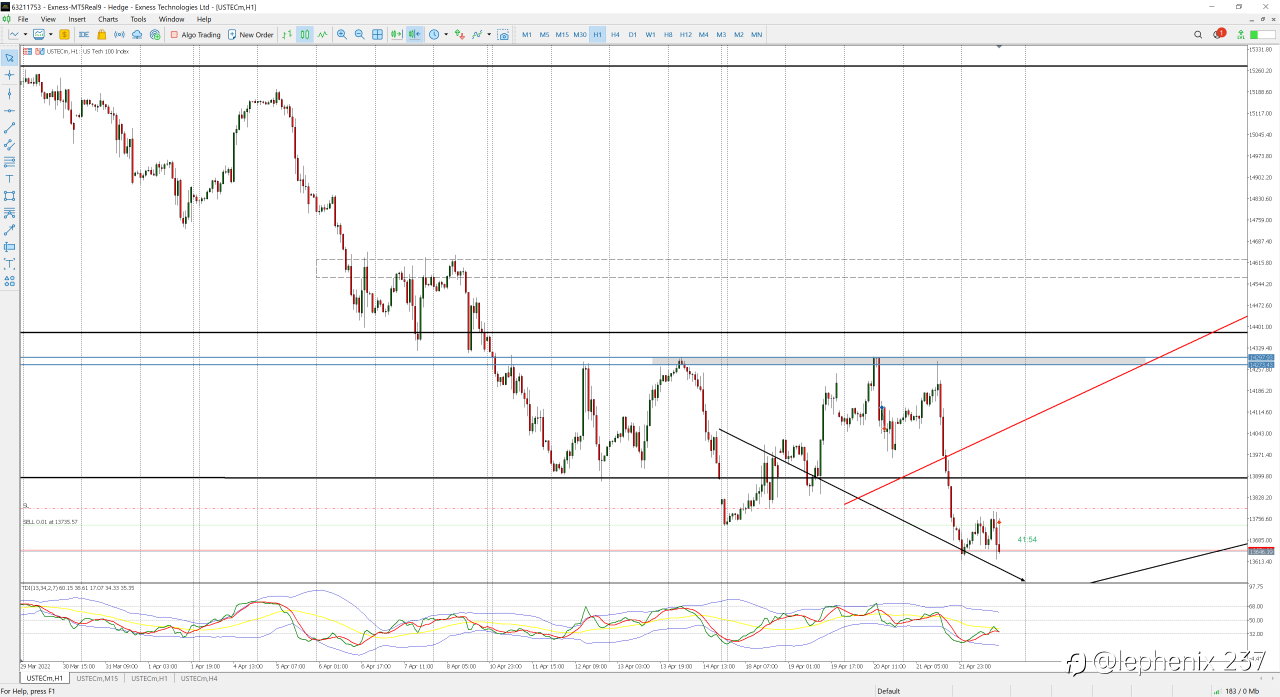Set timeframe to W1
Image resolution: width=1280 pixels, height=697 pixels.
point(650,34)
